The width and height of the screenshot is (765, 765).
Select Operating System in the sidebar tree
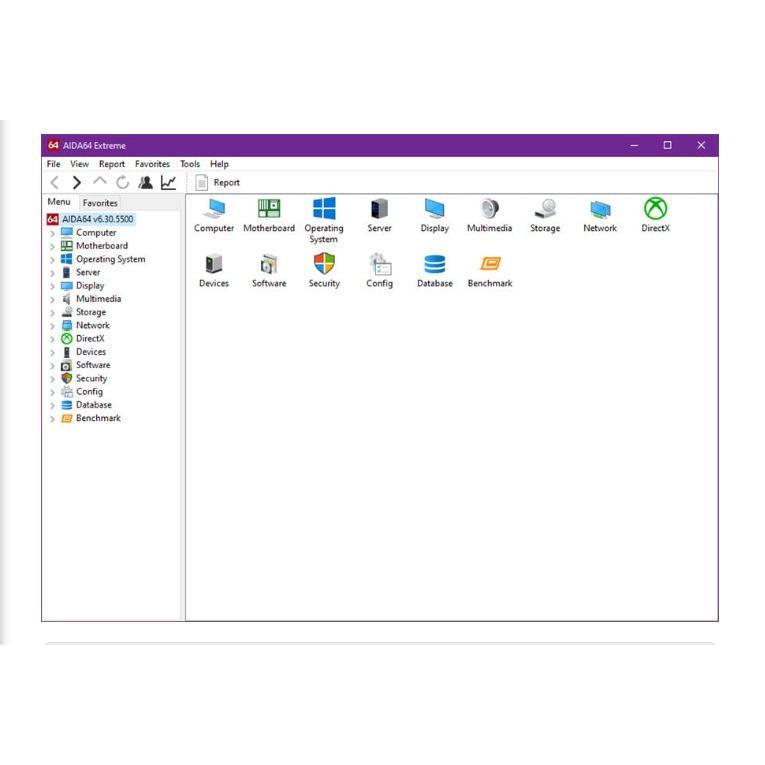point(111,259)
